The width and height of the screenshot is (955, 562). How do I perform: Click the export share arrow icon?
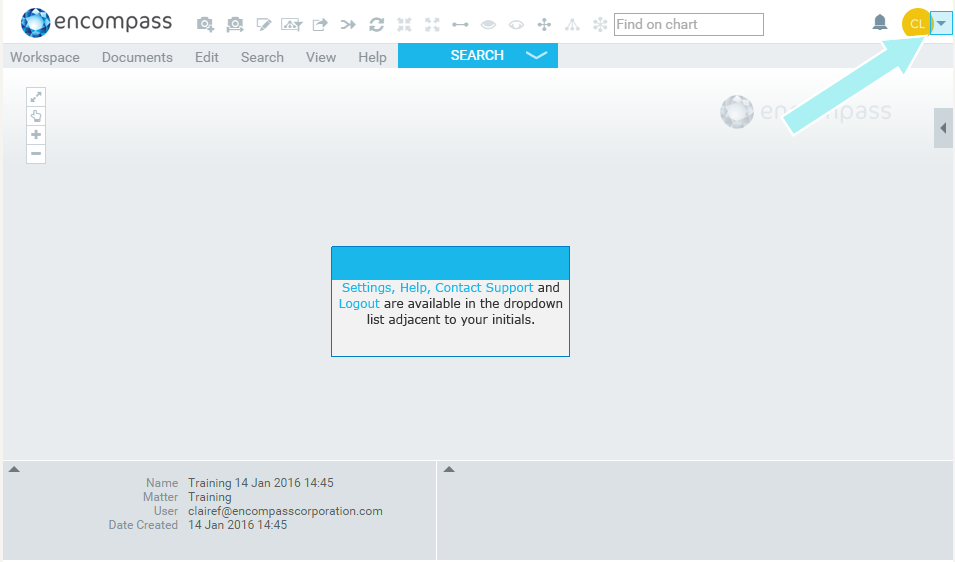[320, 24]
